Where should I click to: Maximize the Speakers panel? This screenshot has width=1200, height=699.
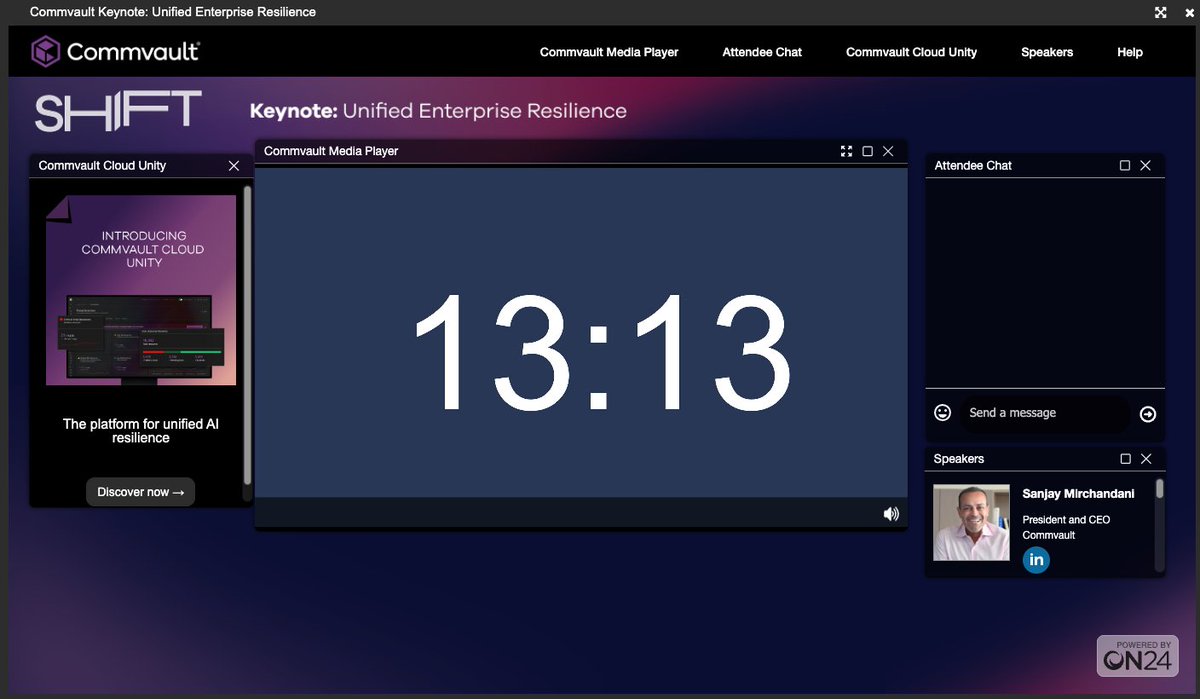pos(1125,459)
